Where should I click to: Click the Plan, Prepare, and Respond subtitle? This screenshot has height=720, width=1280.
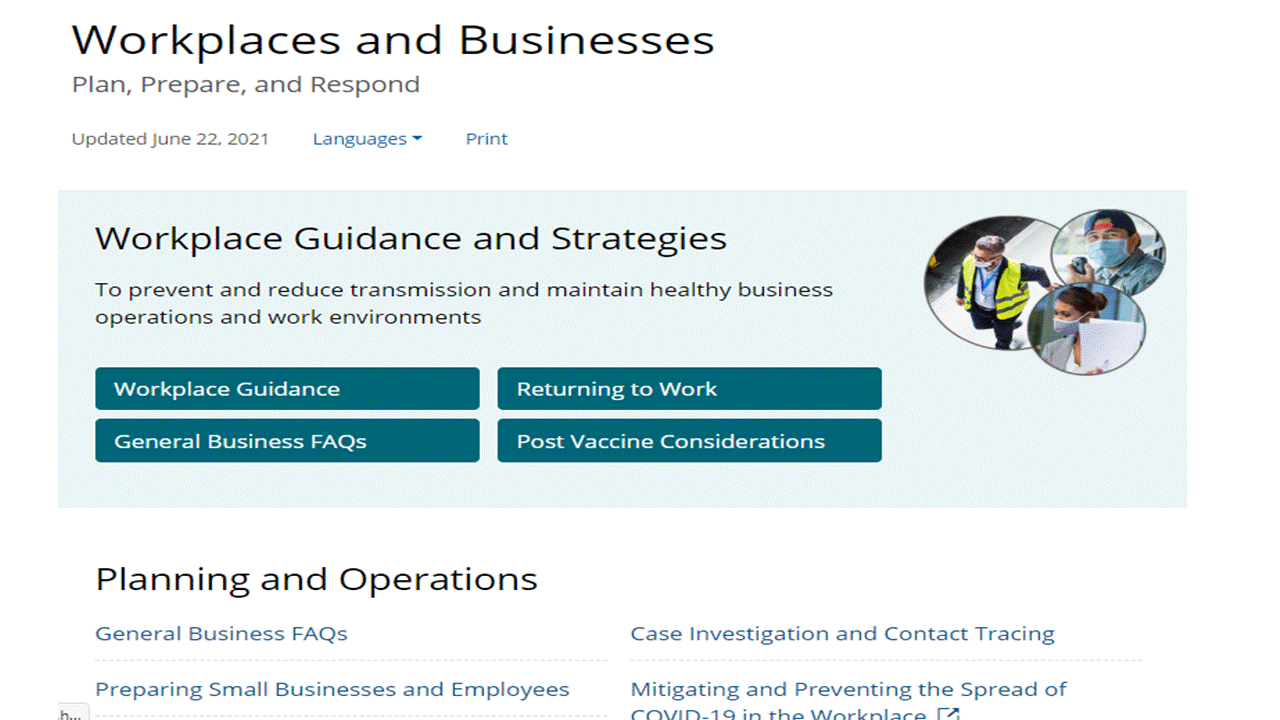246,85
